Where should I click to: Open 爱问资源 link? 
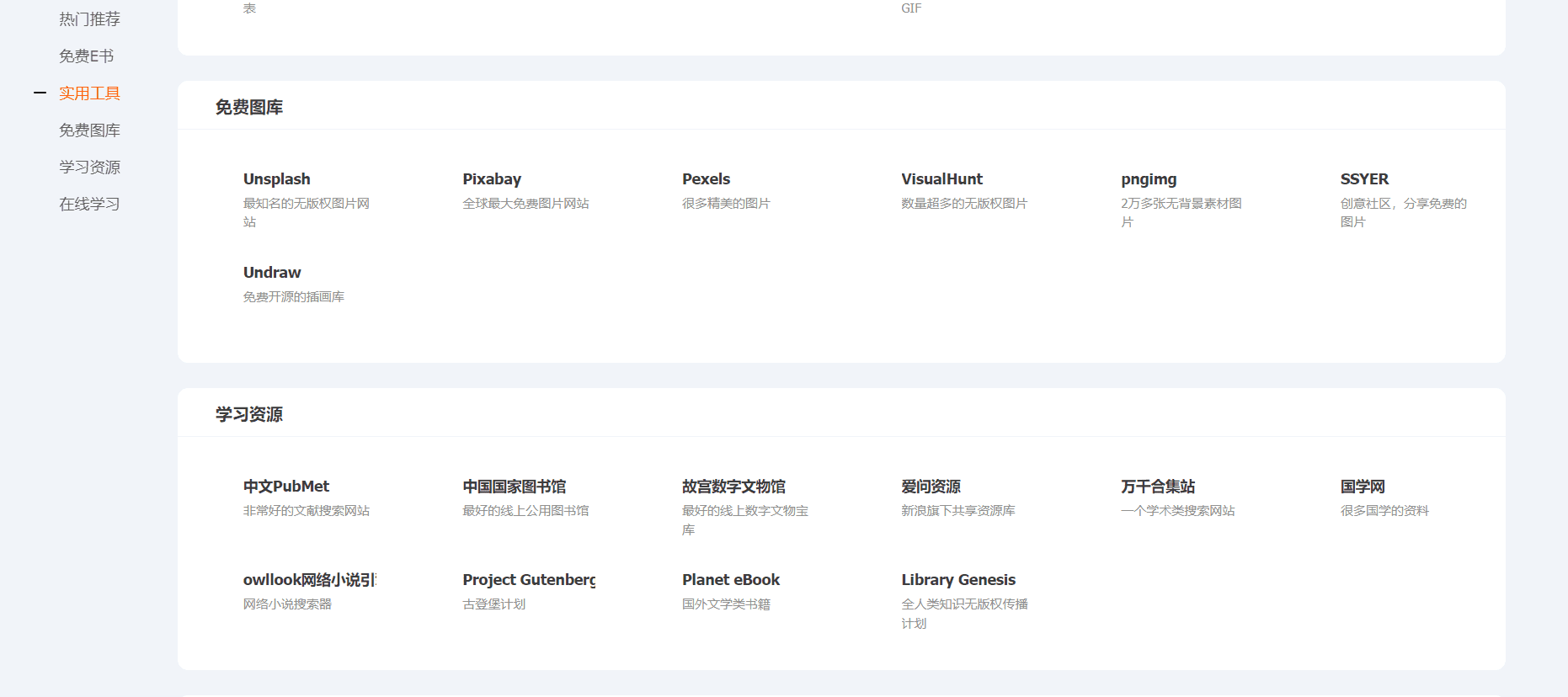931,487
